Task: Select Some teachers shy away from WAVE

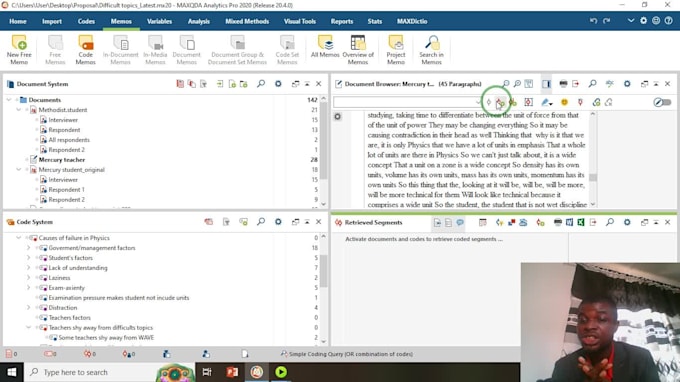Action: click(x=106, y=337)
